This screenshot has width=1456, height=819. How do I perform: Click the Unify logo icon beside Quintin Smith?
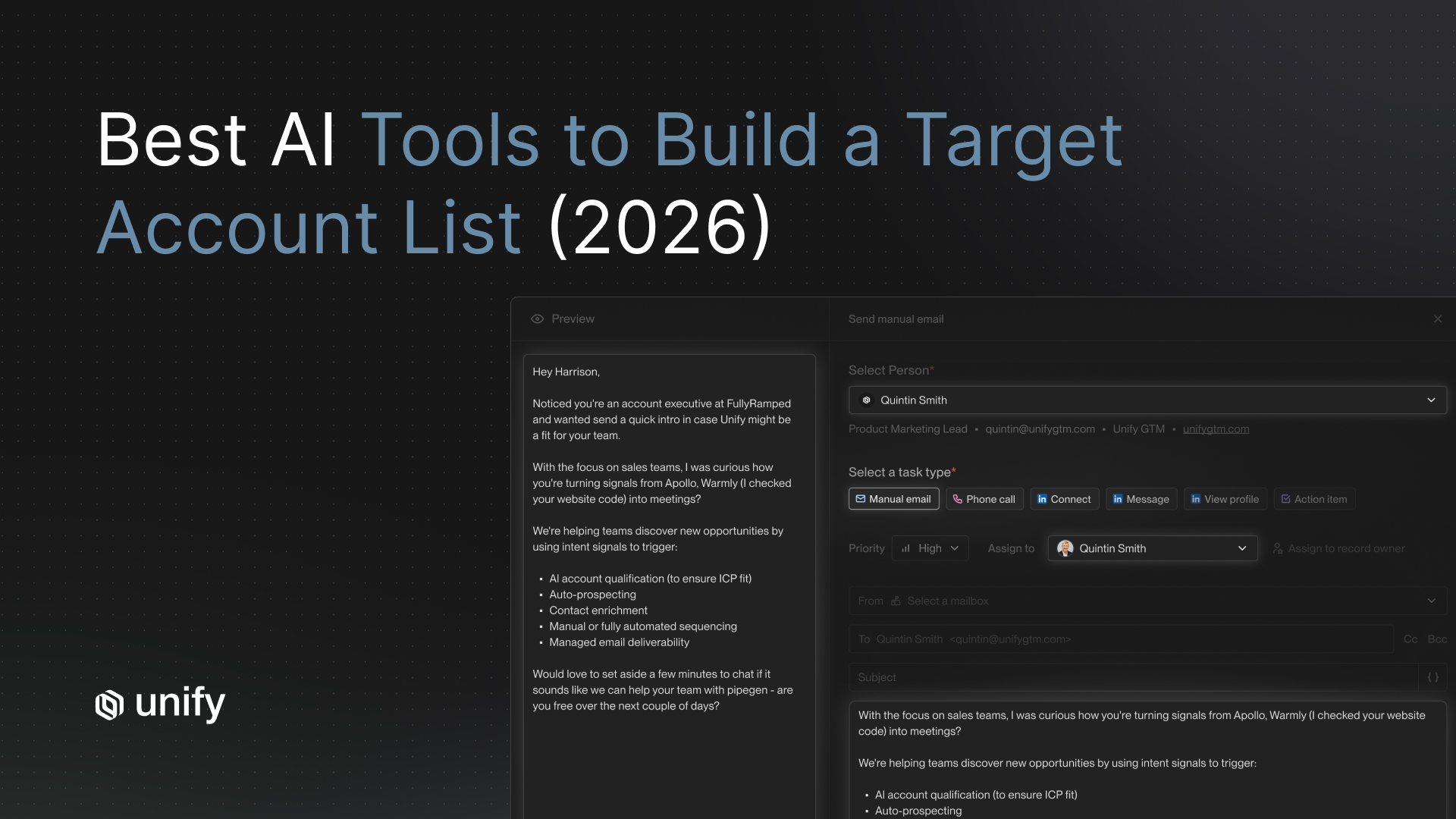[x=867, y=400]
